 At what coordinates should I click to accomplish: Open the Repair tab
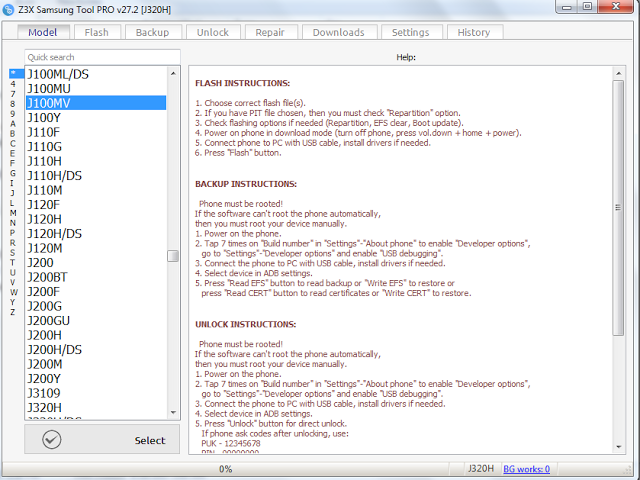coord(270,32)
